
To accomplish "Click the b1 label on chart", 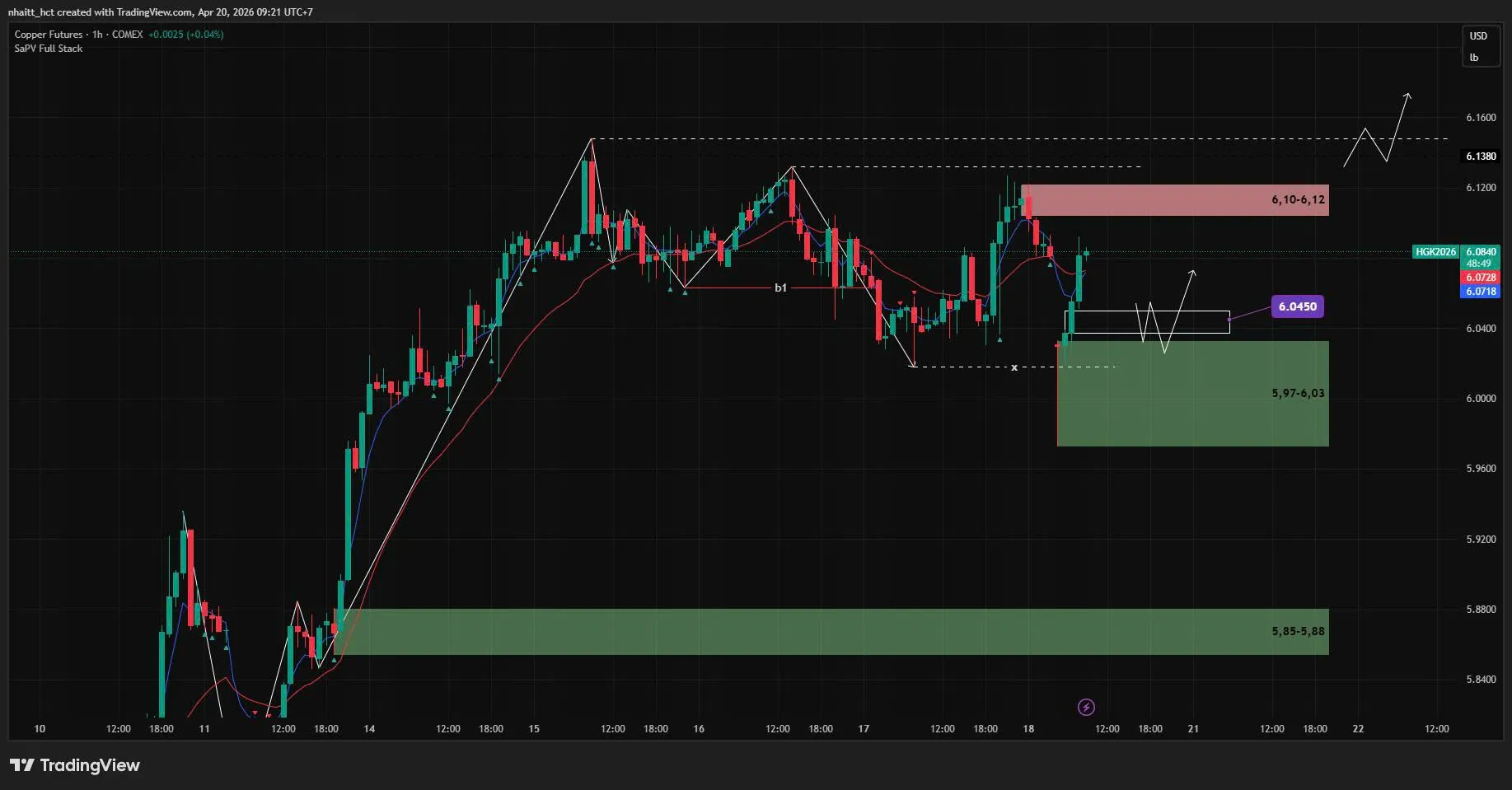I will point(780,287).
